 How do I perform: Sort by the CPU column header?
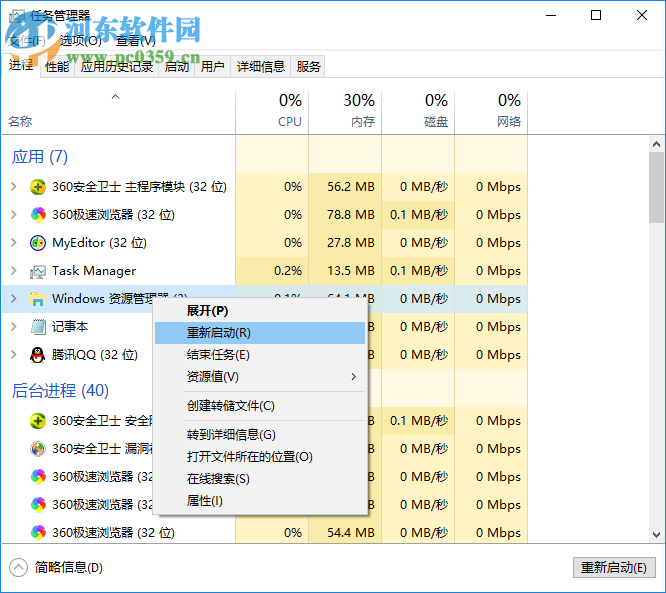pos(272,112)
